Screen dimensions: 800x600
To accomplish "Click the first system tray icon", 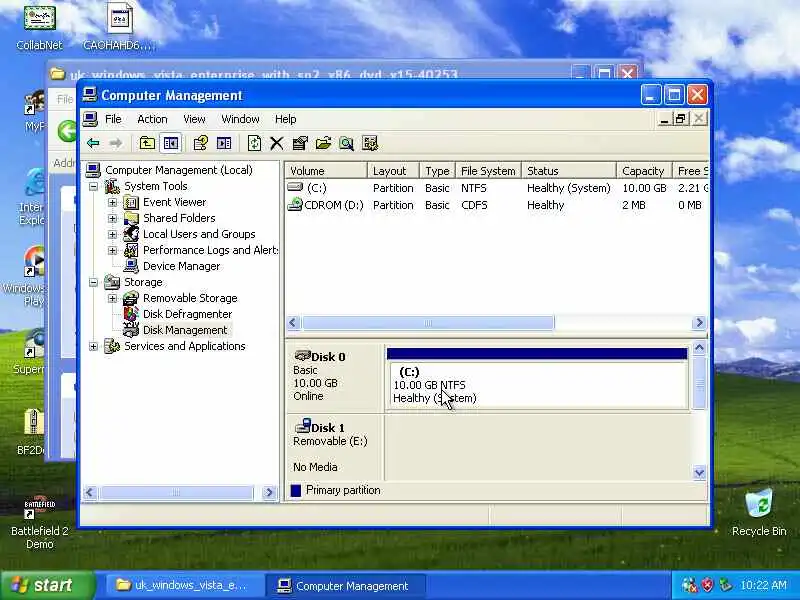I will pos(689,585).
